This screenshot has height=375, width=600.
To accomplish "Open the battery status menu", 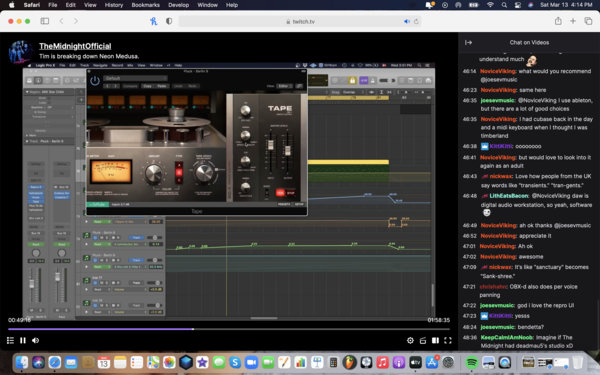I will pos(474,5).
